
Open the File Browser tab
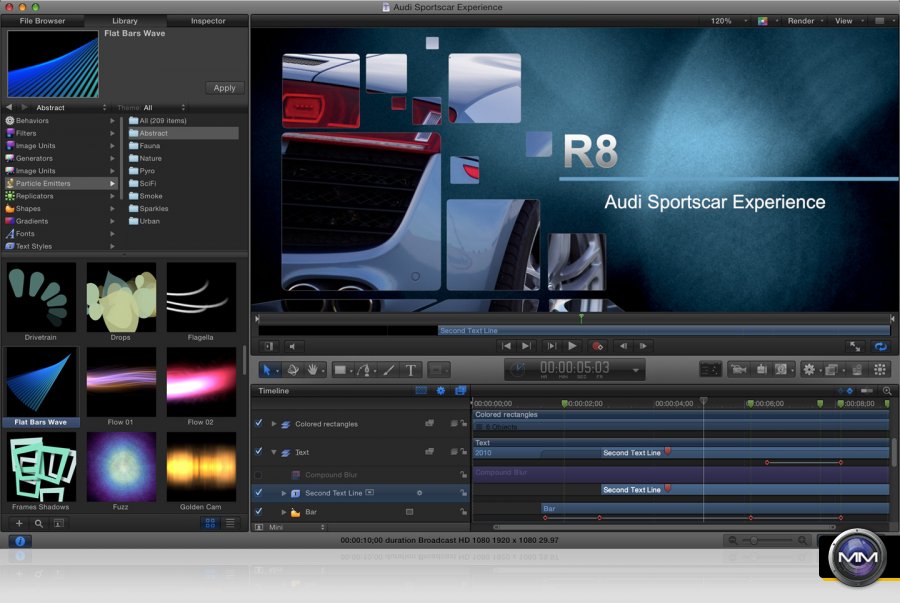point(42,21)
